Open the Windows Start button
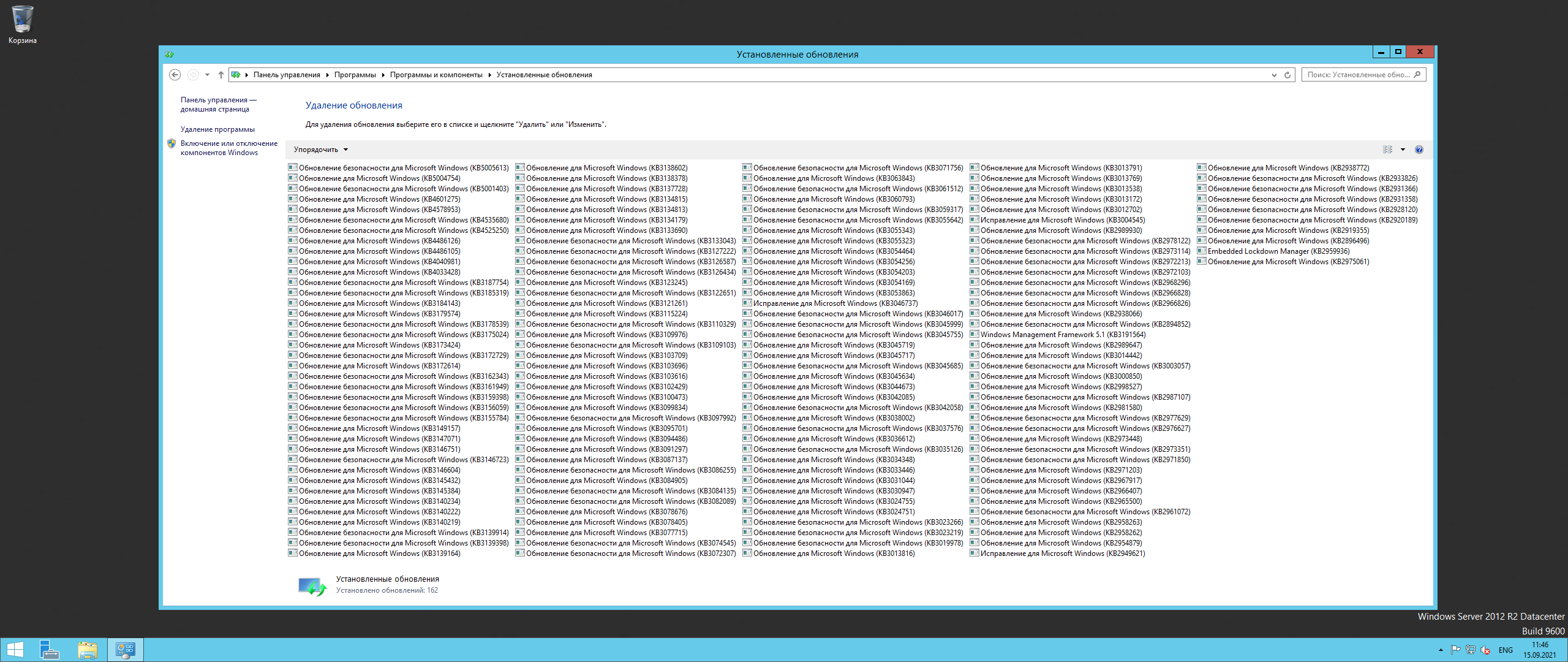This screenshot has width=1568, height=662. (15, 650)
